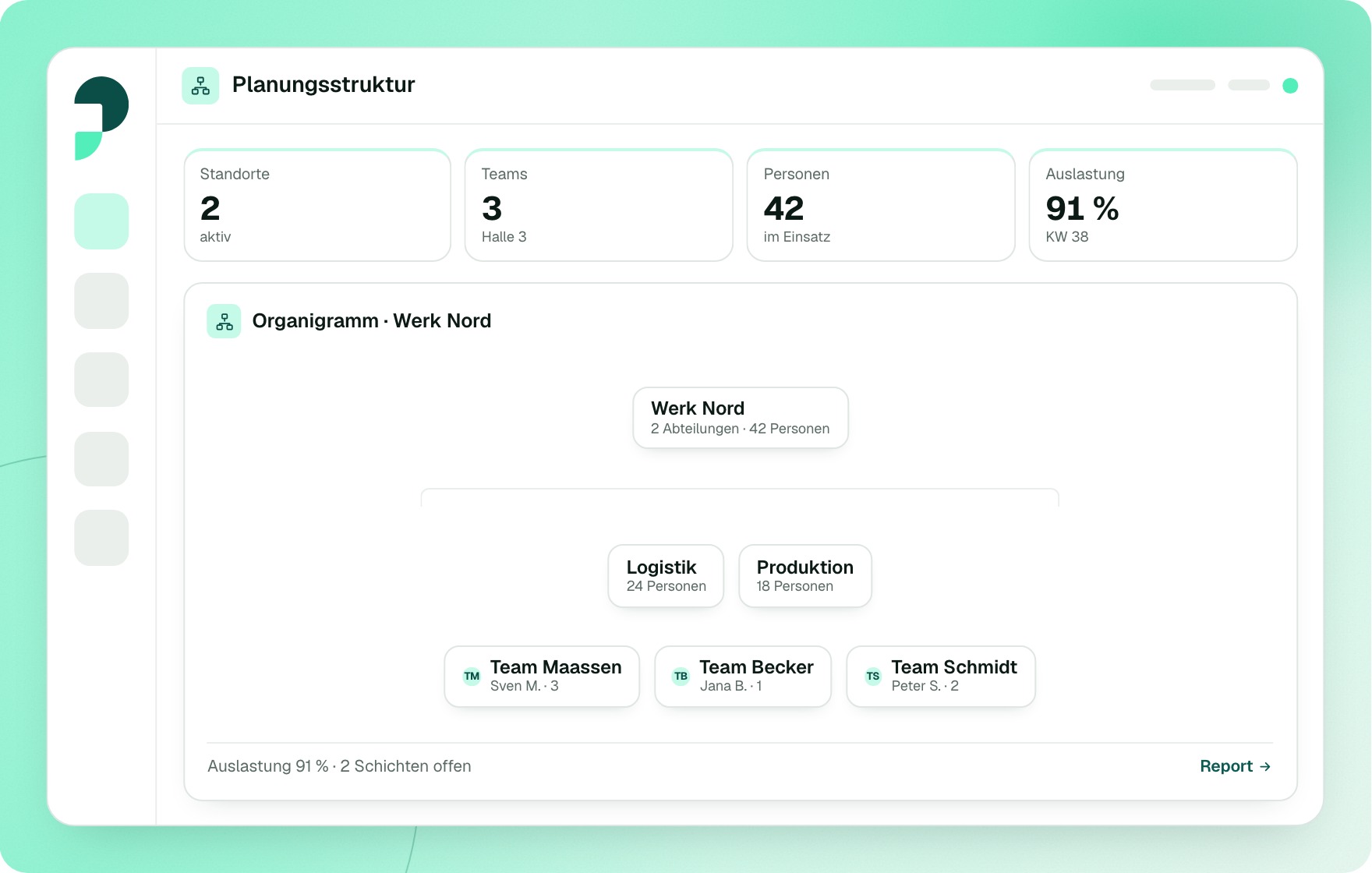Click the Planungsstruktur header hierarchy icon
The width and height of the screenshot is (1372, 873).
point(200,86)
